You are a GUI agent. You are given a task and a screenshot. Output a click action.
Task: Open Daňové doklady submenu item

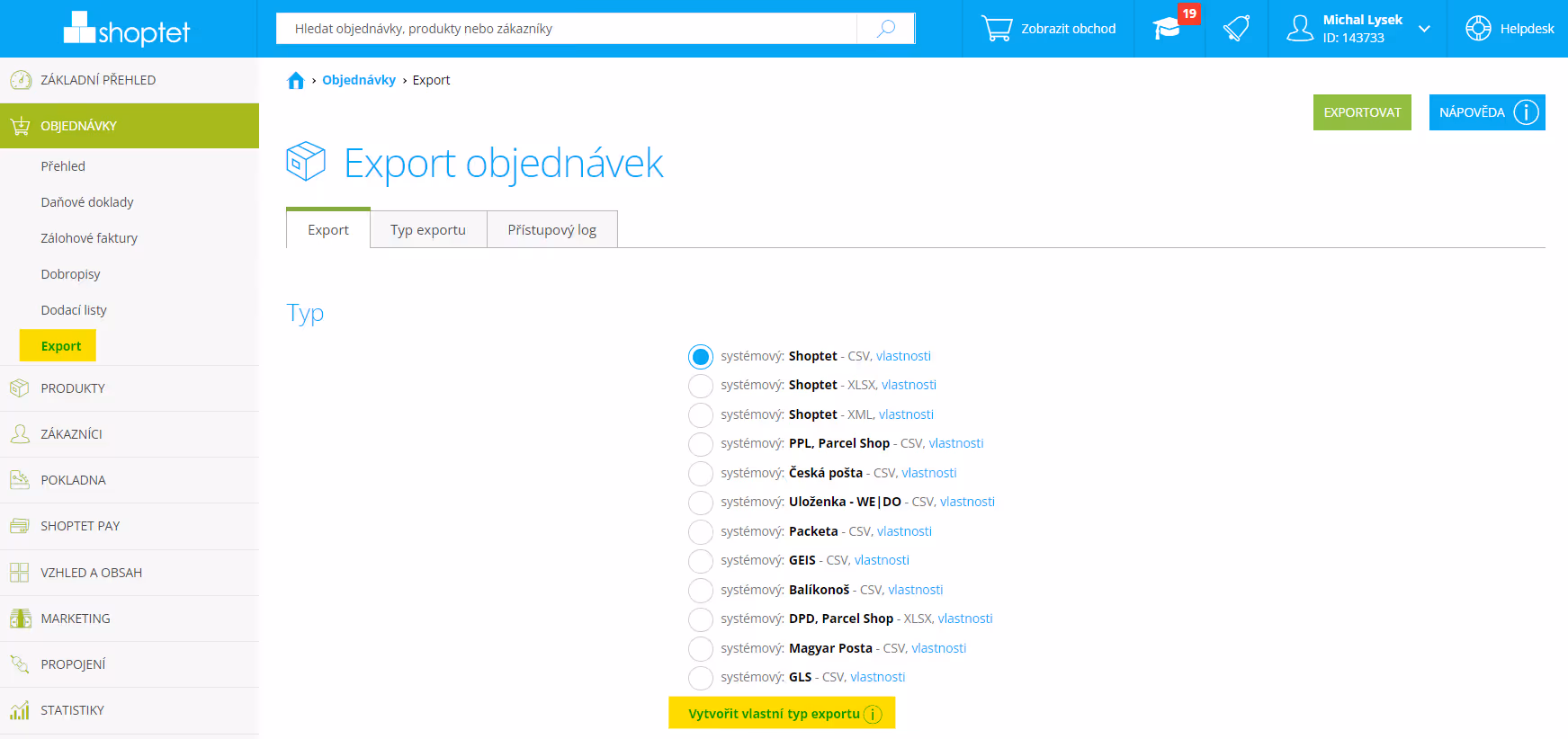[x=87, y=202]
